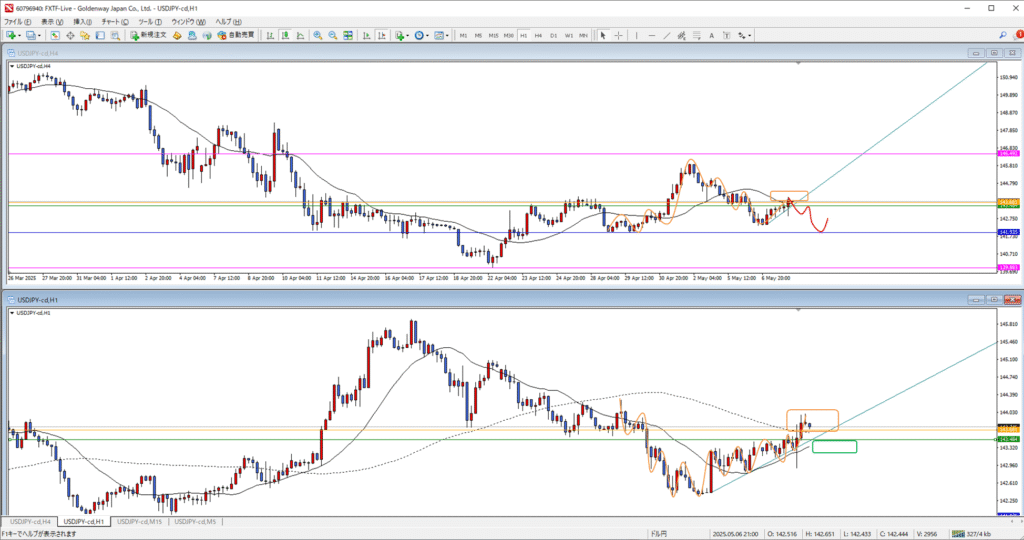Click the 挿入 (Insert) menu
The height and width of the screenshot is (540, 1024).
(81, 21)
